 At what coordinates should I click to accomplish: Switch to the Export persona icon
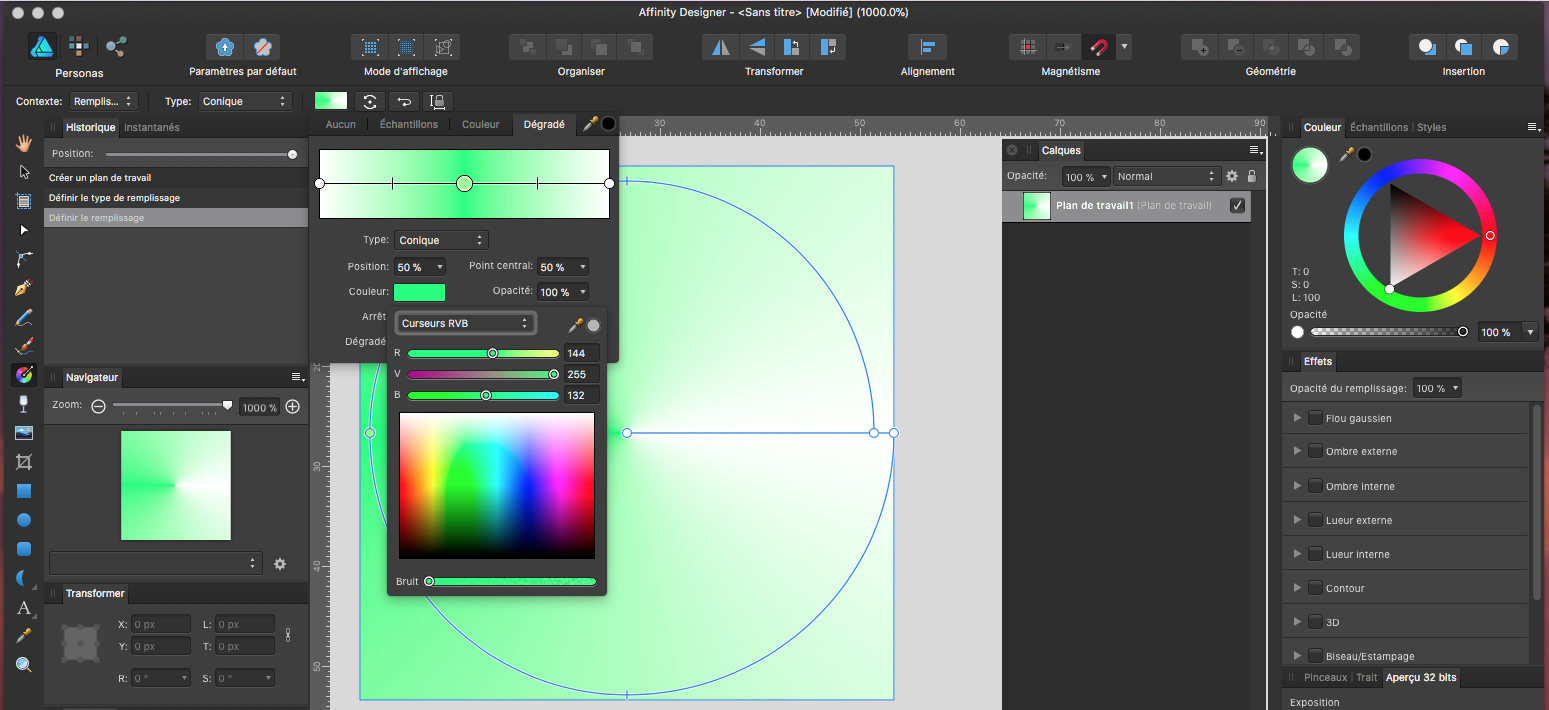tap(116, 46)
